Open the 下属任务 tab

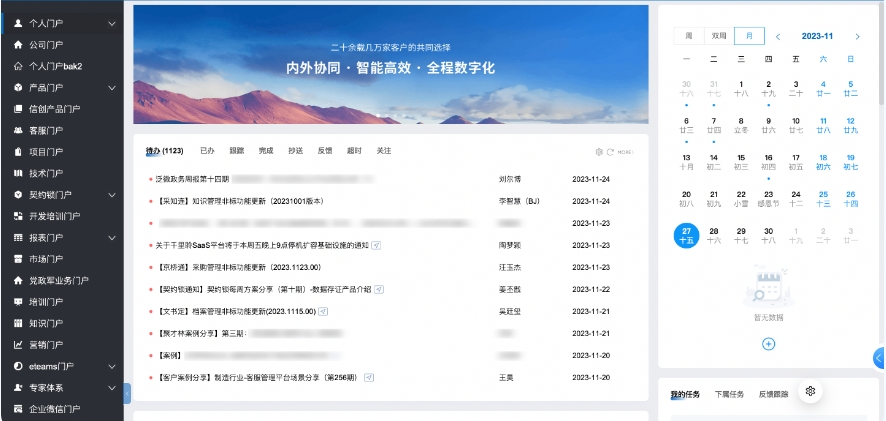(729, 394)
